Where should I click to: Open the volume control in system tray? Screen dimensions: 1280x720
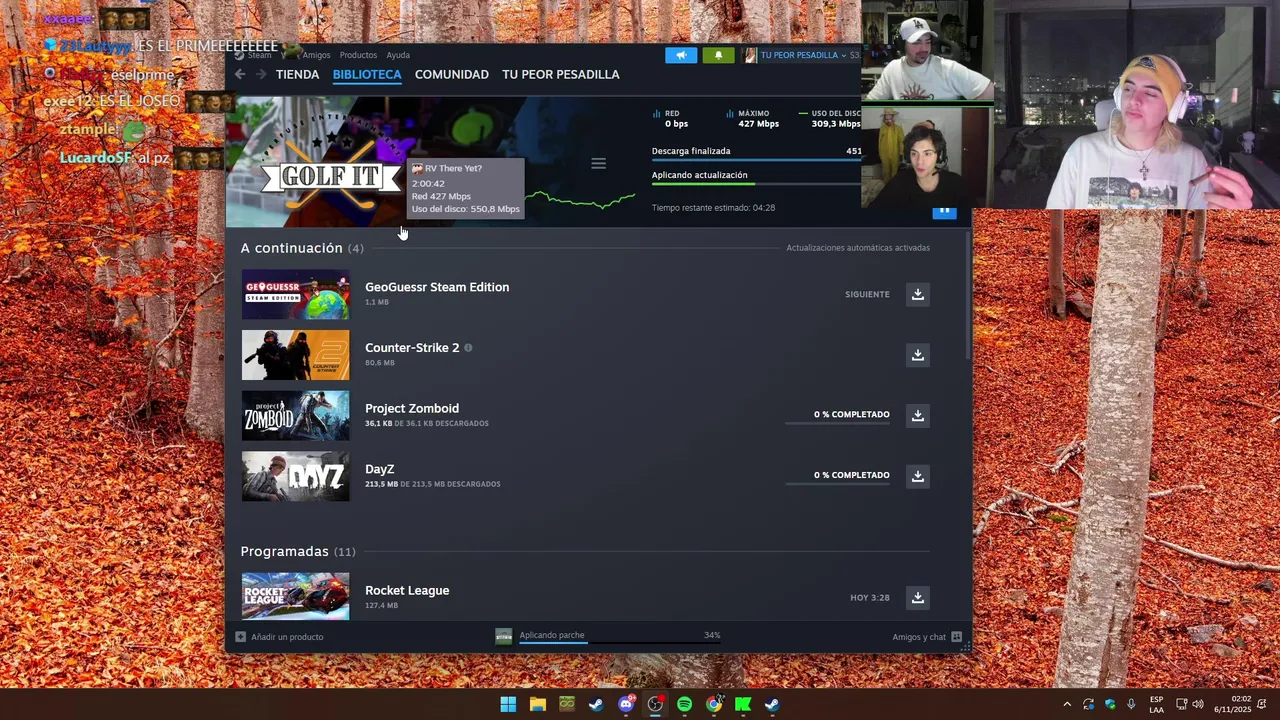pos(1198,704)
